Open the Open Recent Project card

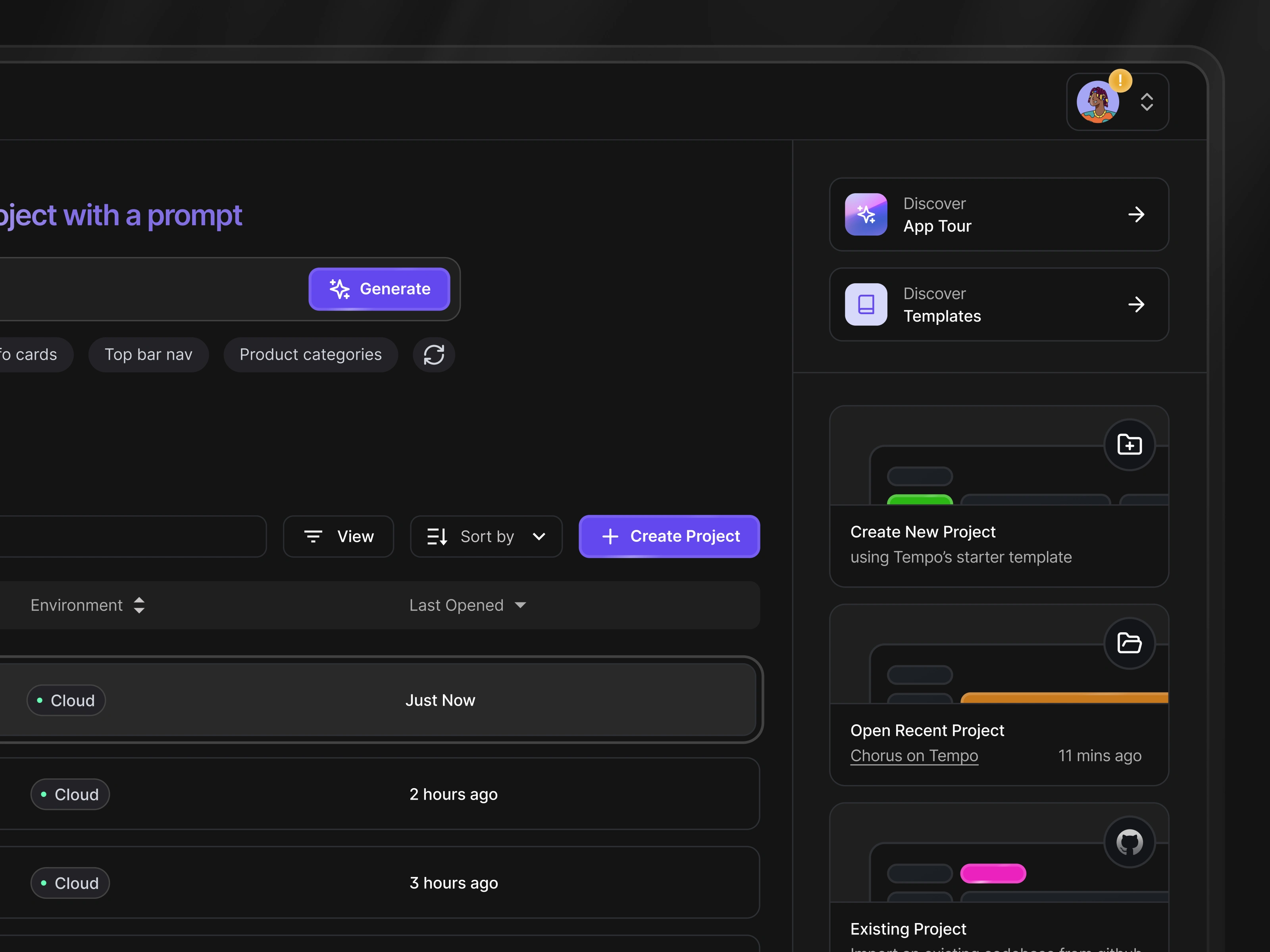999,695
